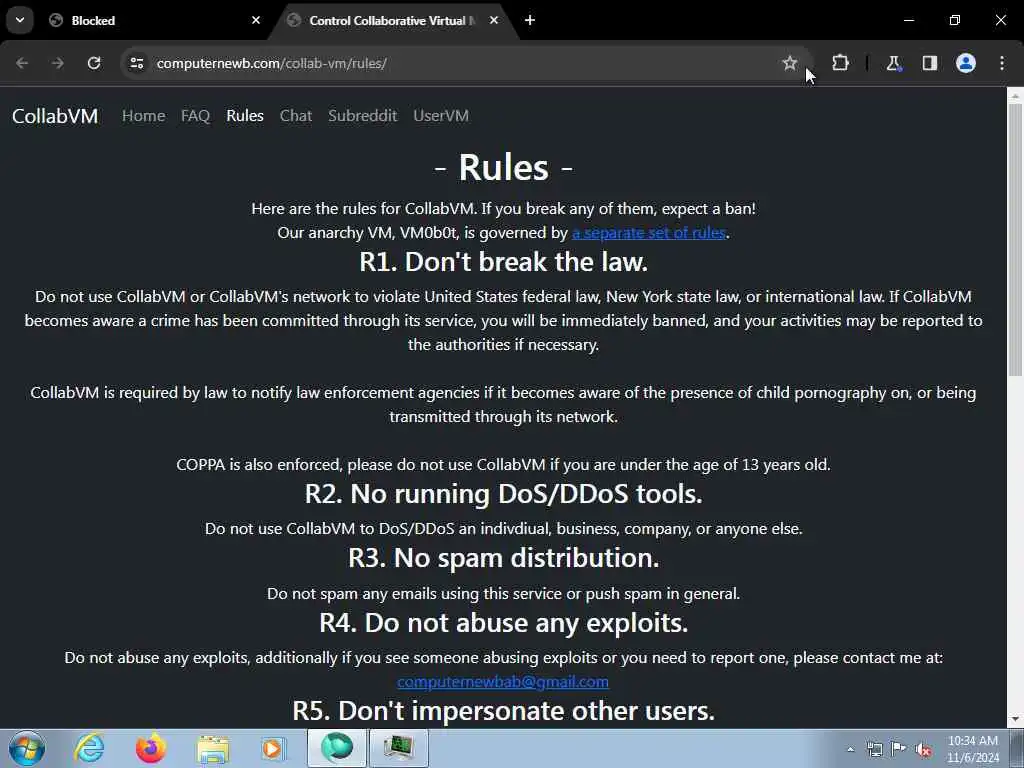Click the page scrollbar thumb

pyautogui.click(x=1015, y=239)
